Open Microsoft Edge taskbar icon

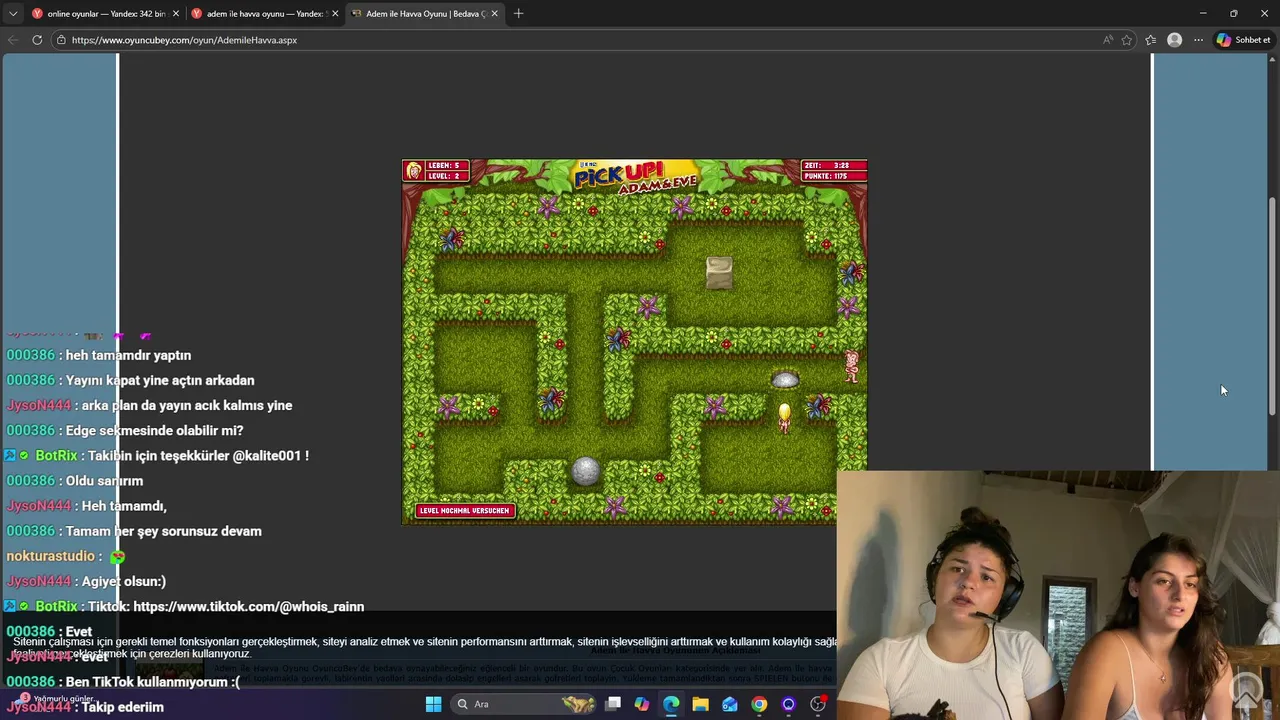671,704
